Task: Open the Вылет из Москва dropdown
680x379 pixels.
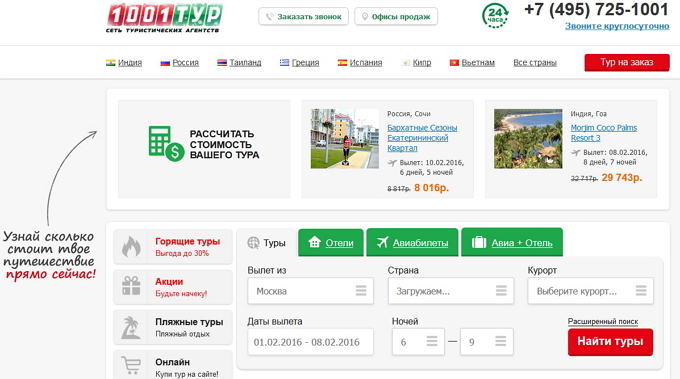Action: tap(311, 291)
